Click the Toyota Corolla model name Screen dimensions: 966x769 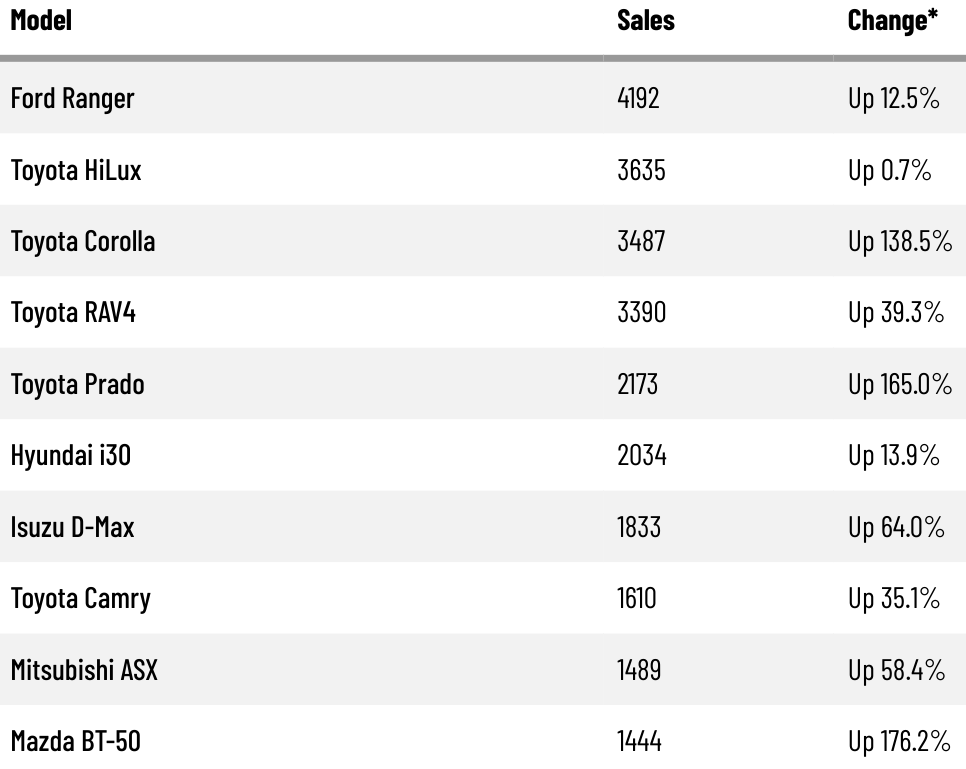(83, 242)
